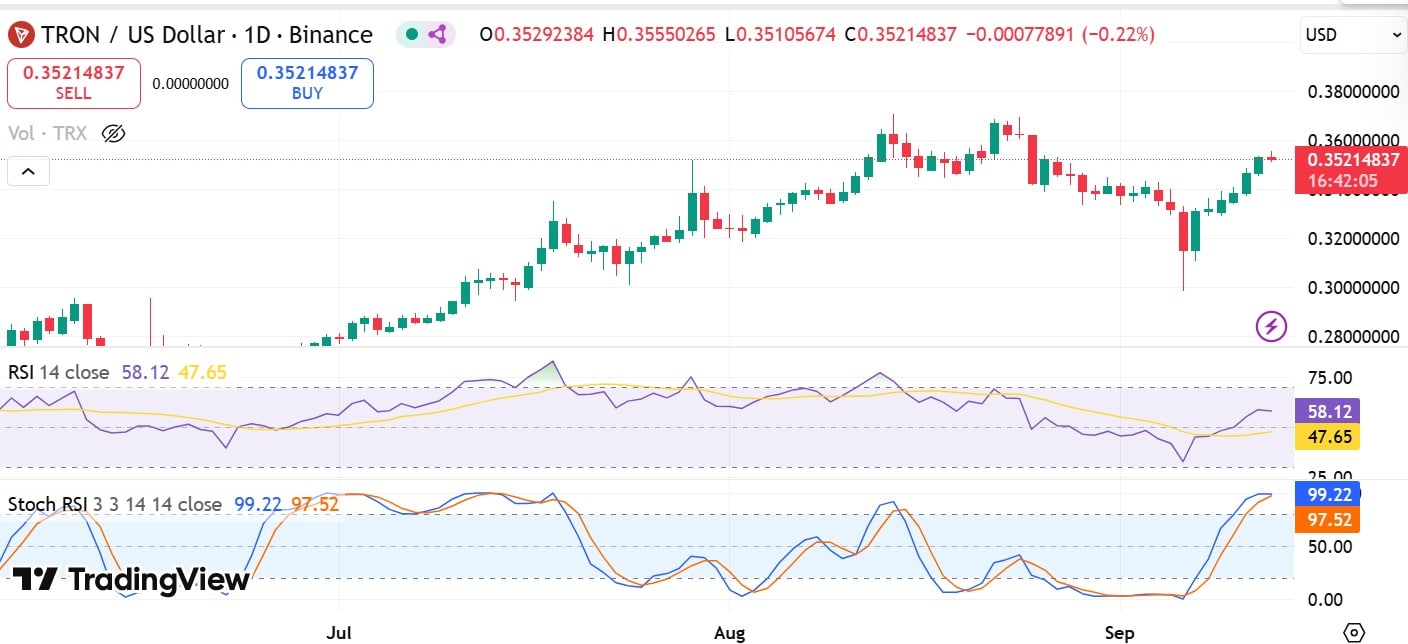Show hidden Vol TRX via crossed-eye icon
Viewport: 1408px width, 644px height.
point(113,133)
